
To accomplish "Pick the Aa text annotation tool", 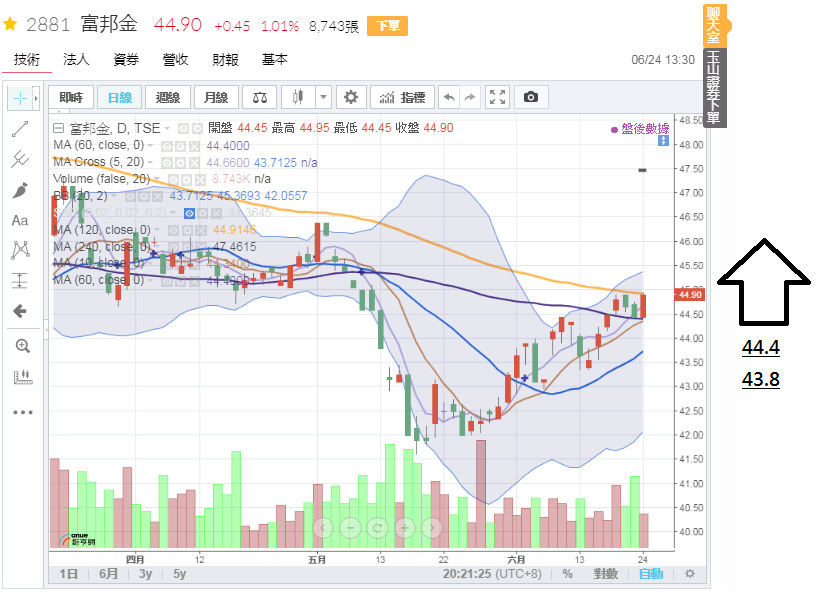I will [20, 220].
